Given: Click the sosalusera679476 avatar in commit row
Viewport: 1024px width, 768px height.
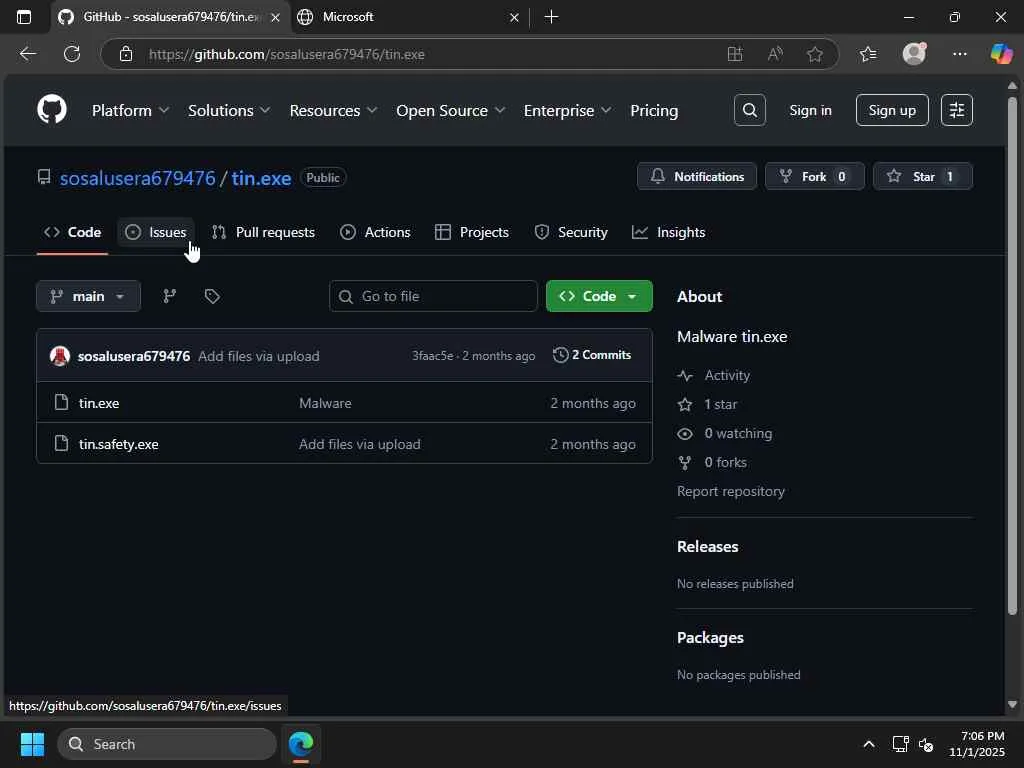Looking at the screenshot, I should coord(60,356).
